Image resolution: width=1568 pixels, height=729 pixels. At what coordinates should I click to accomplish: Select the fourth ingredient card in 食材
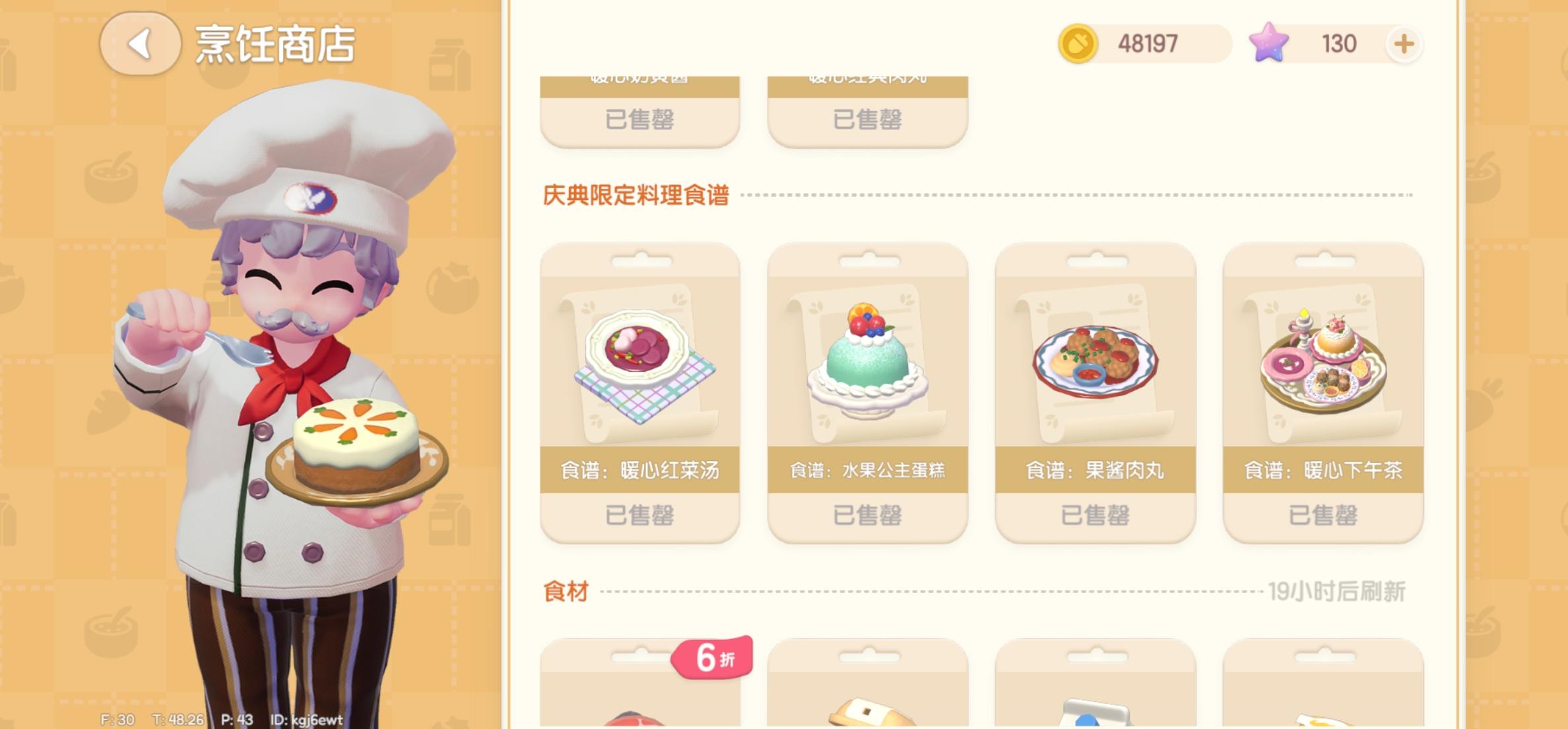pyautogui.click(x=1323, y=683)
